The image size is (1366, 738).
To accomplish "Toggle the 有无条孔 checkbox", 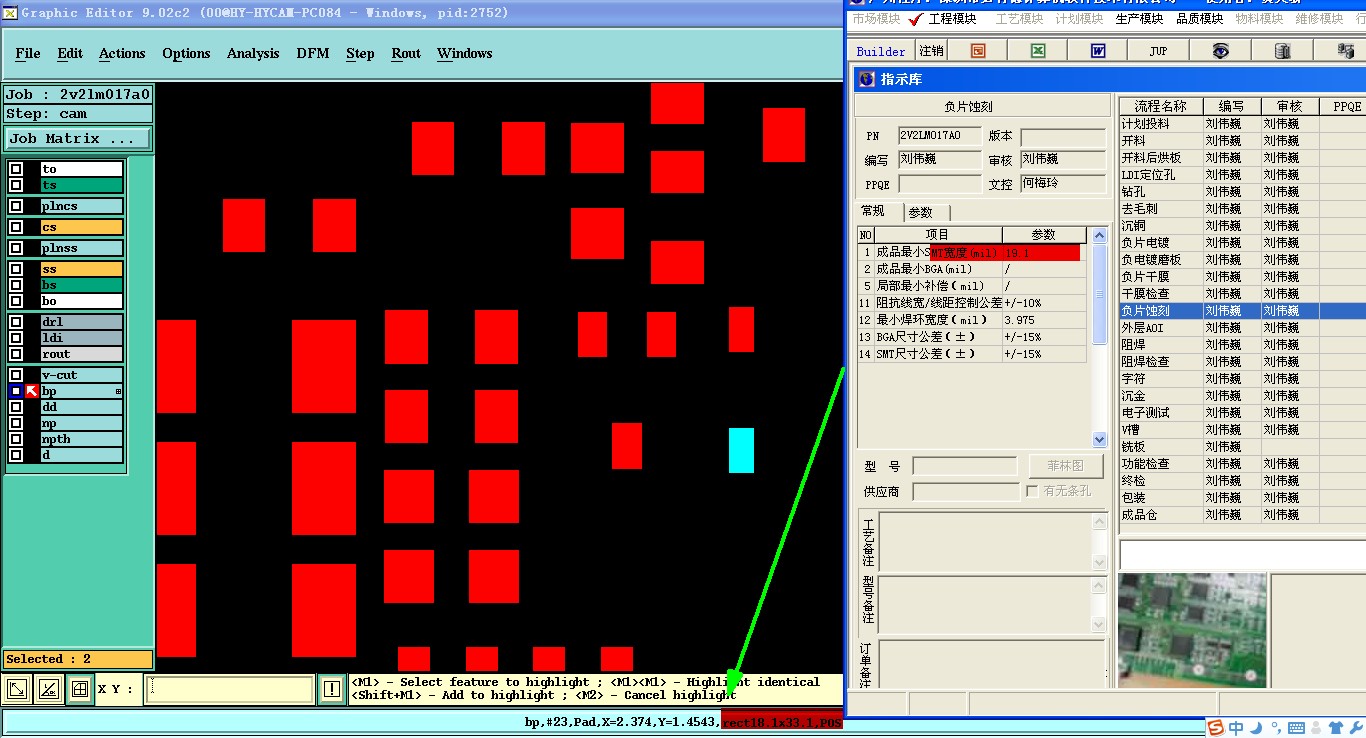I will pos(1032,491).
